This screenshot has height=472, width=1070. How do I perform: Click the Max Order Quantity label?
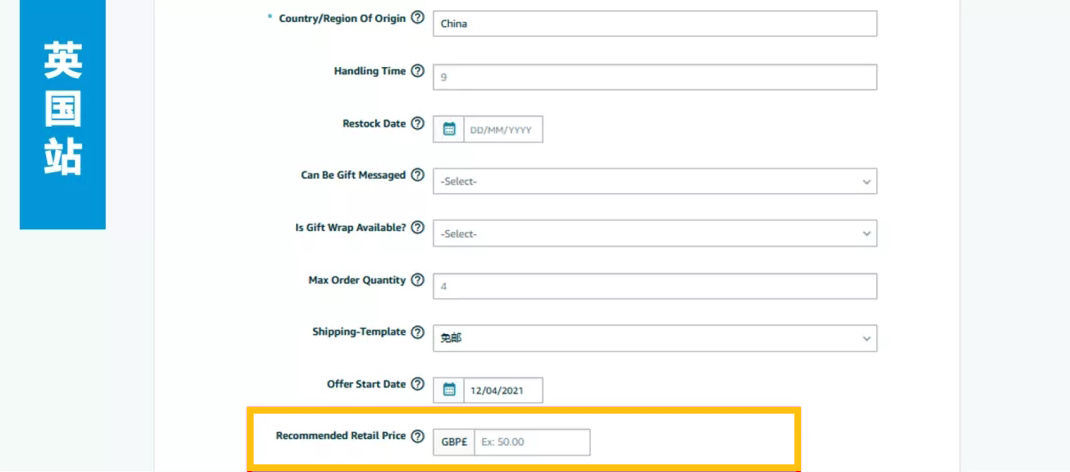pyautogui.click(x=357, y=280)
